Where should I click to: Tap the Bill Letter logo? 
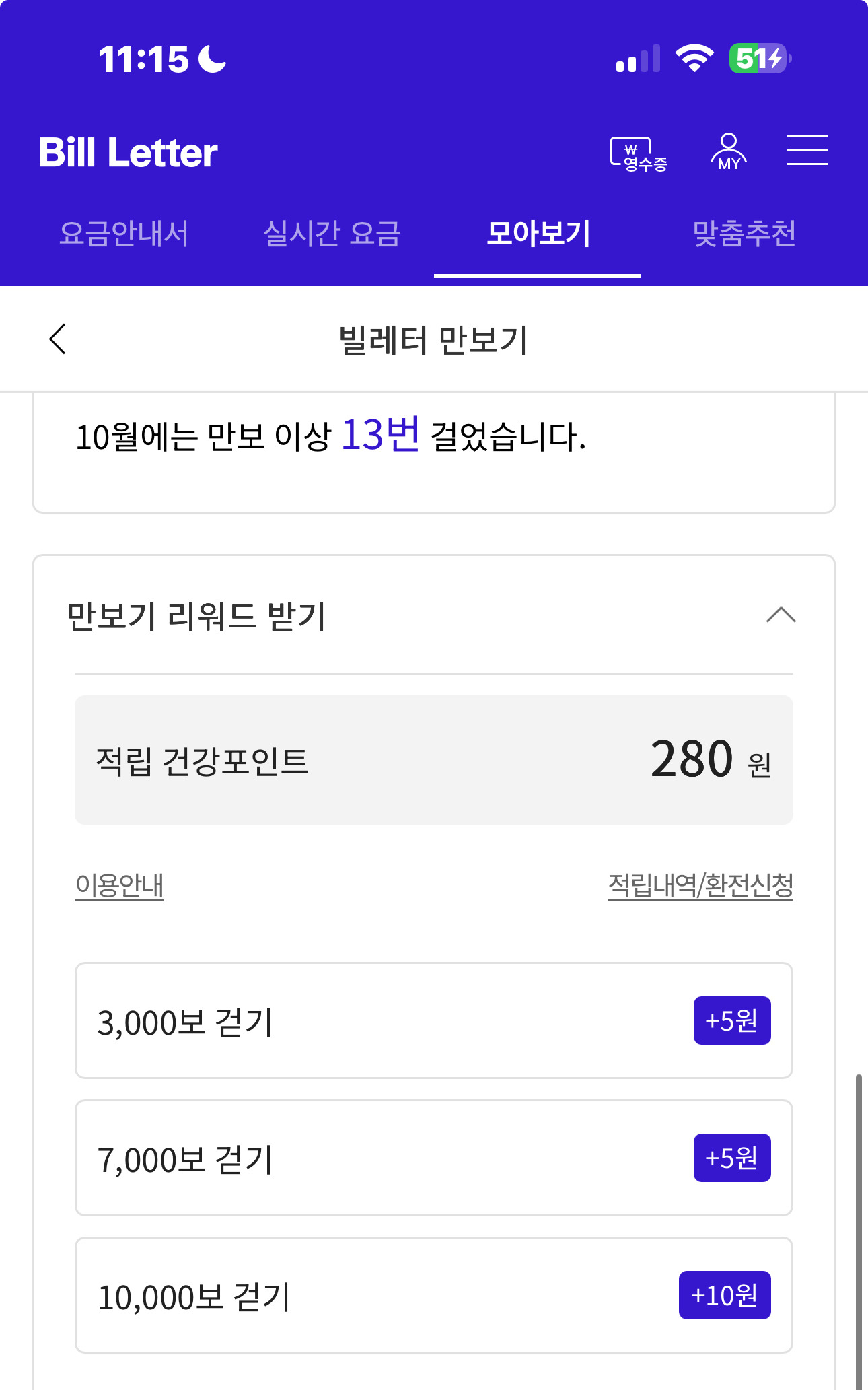point(129,152)
